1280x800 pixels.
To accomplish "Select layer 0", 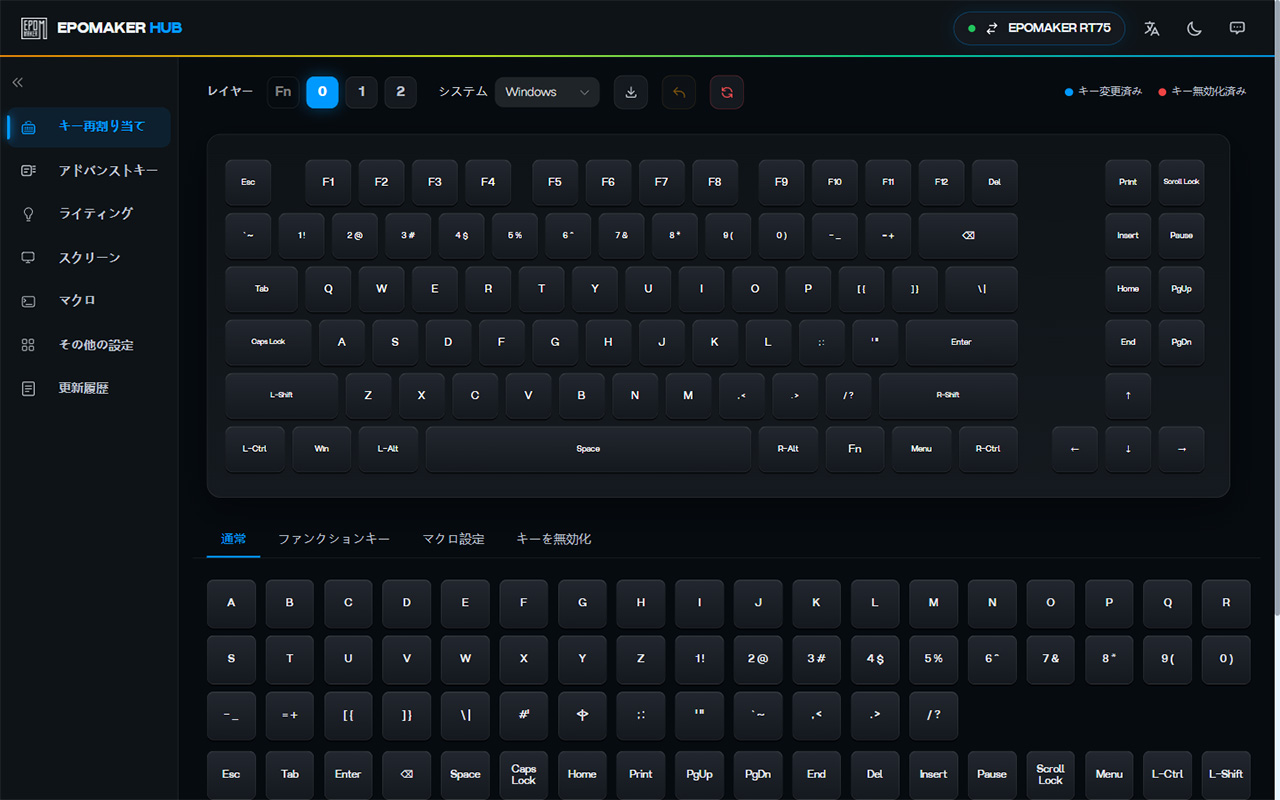I will click(x=322, y=92).
